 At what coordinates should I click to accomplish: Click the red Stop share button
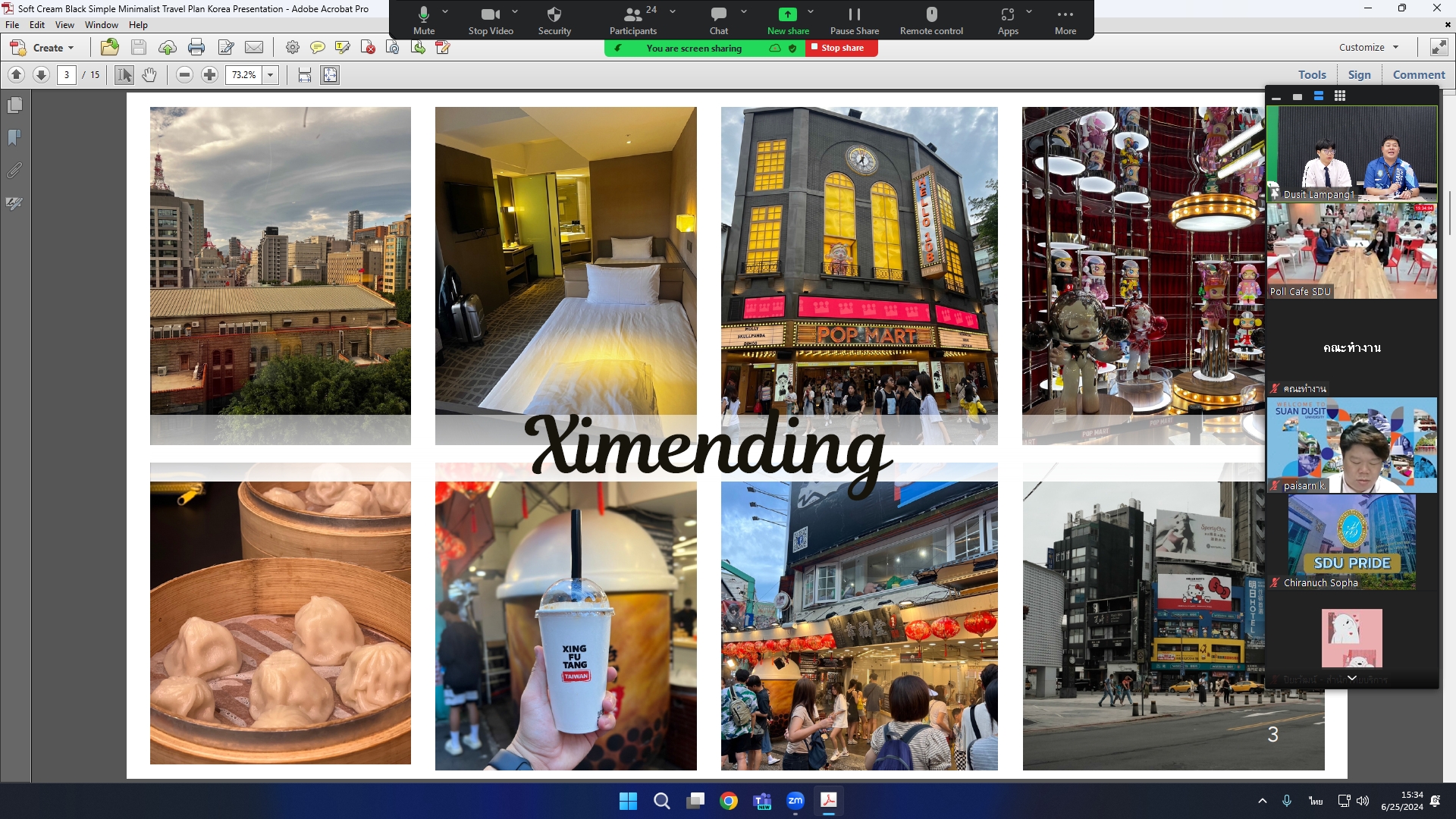[x=842, y=48]
